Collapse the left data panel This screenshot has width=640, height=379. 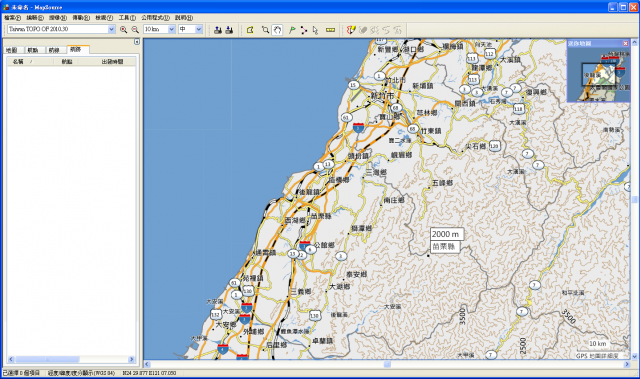(137, 42)
